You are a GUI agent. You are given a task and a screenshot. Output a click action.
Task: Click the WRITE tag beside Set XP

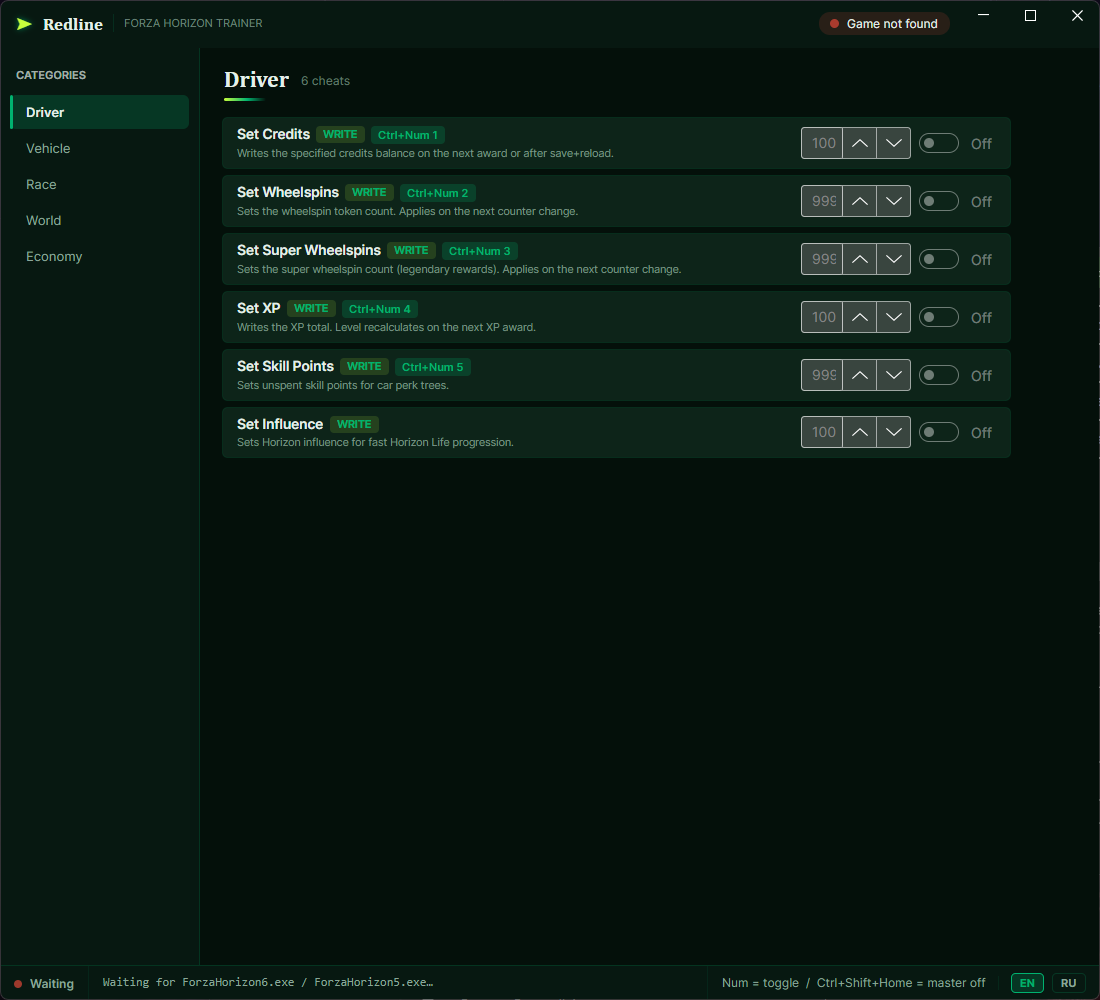(x=311, y=308)
